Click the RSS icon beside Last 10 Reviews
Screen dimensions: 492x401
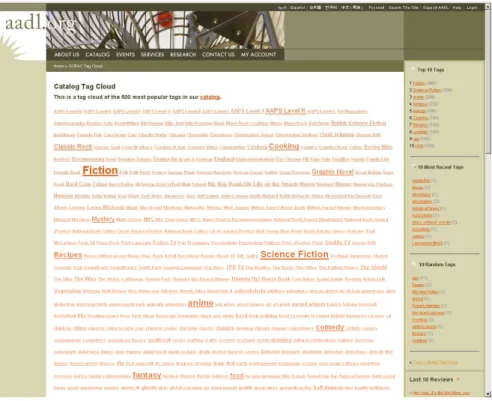[x=458, y=379]
